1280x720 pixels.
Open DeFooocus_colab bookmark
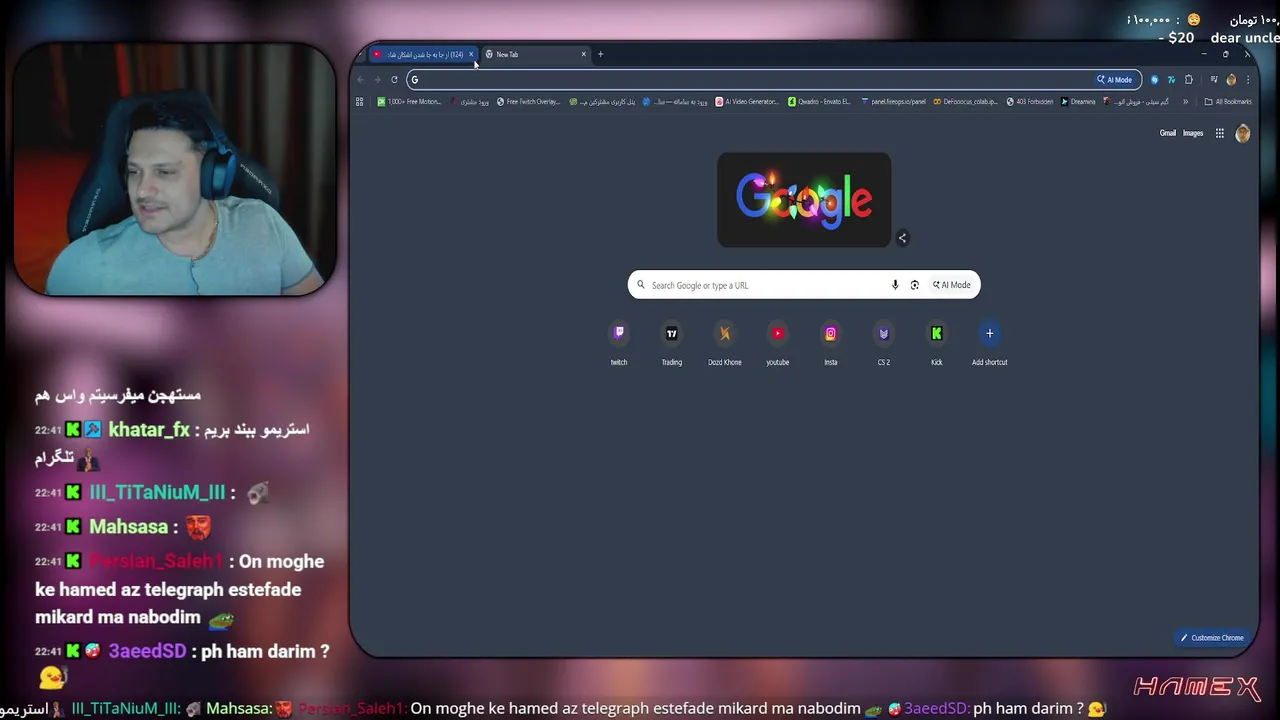966,101
